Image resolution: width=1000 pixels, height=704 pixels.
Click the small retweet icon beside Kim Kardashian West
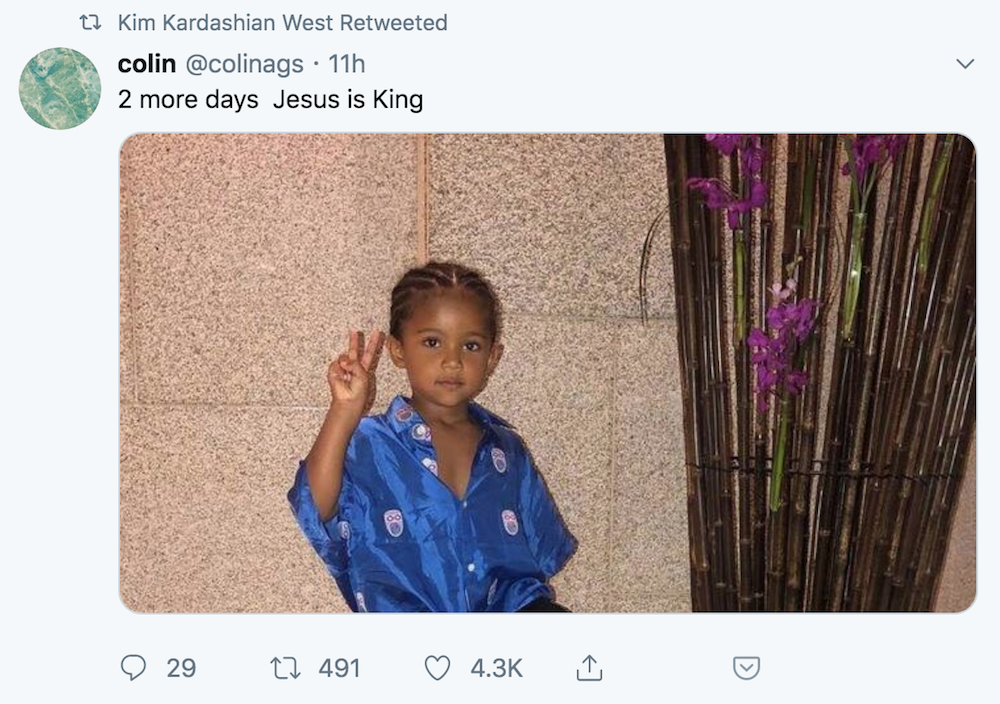[x=90, y=22]
